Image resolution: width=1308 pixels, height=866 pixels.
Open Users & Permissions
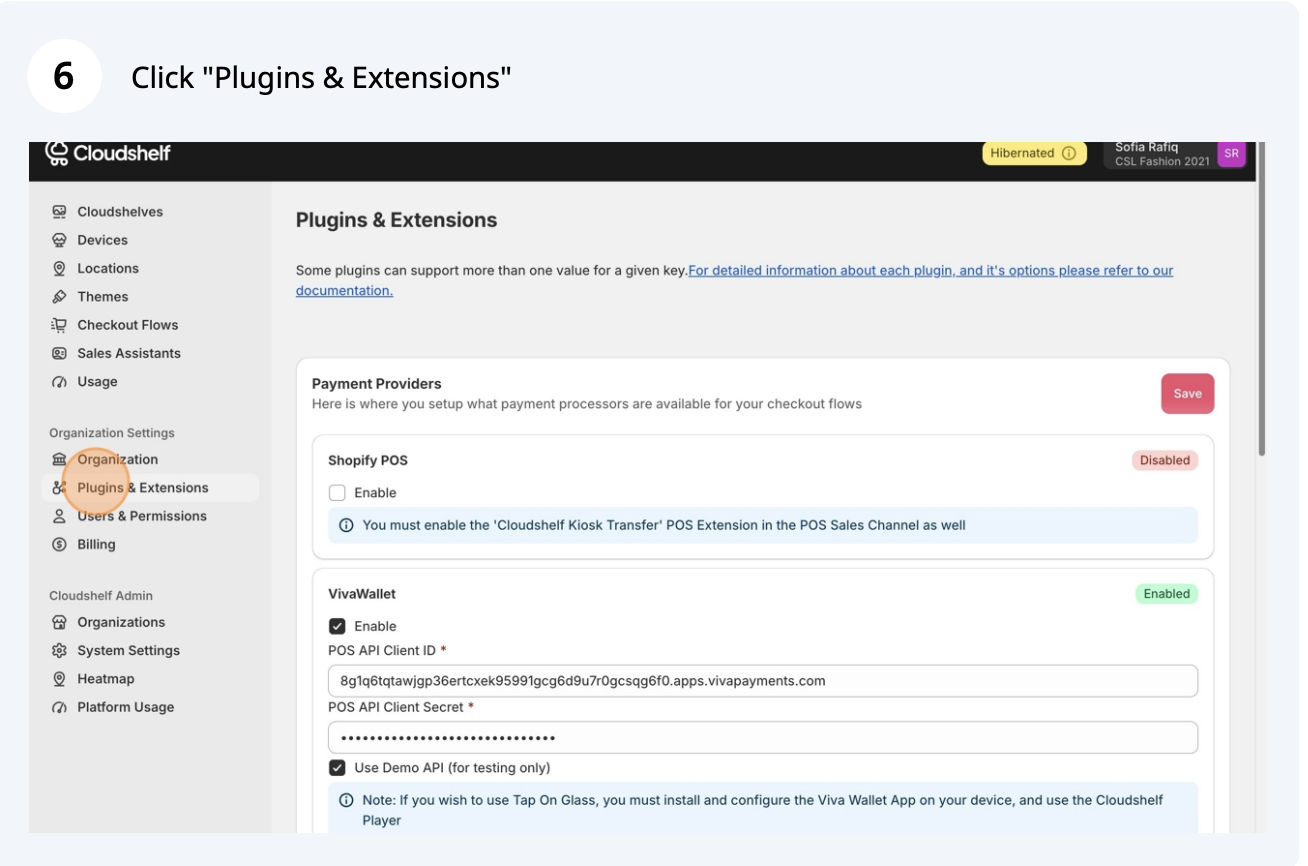[x=142, y=516]
